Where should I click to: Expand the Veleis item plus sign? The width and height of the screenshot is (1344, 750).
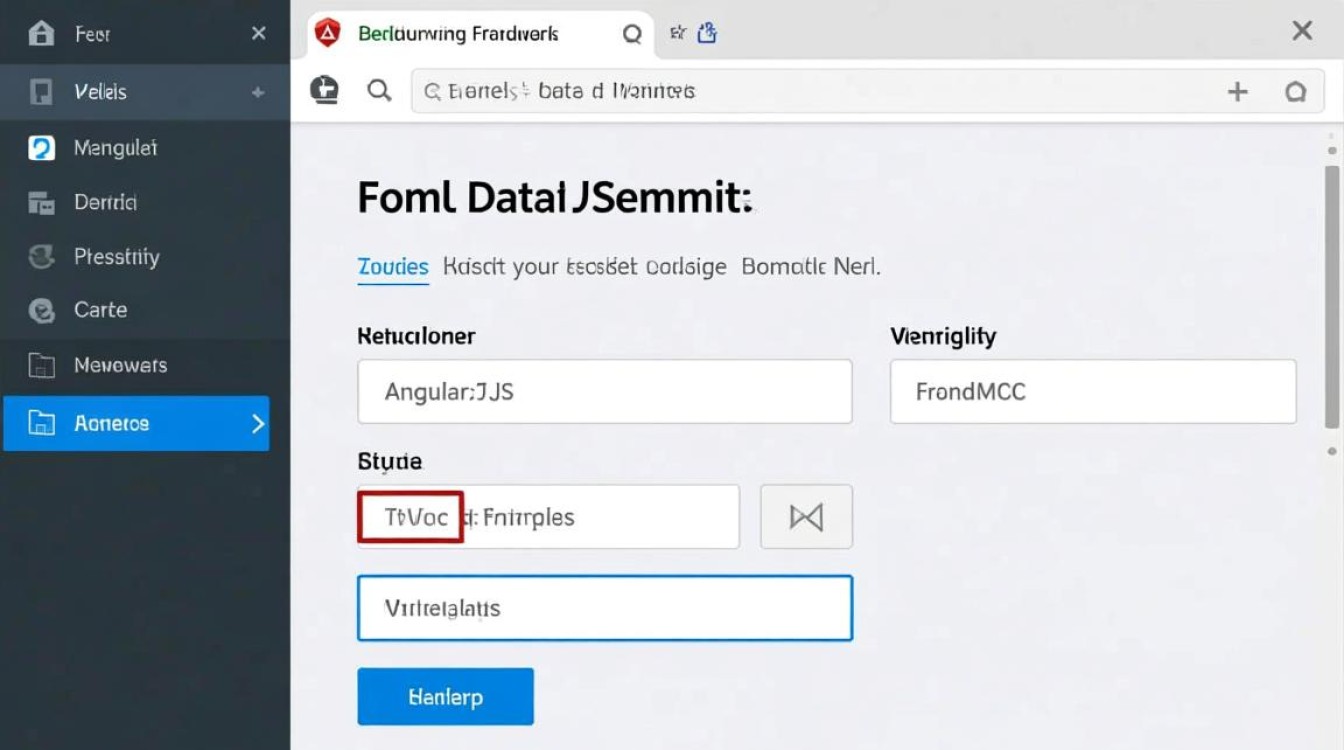coord(258,92)
